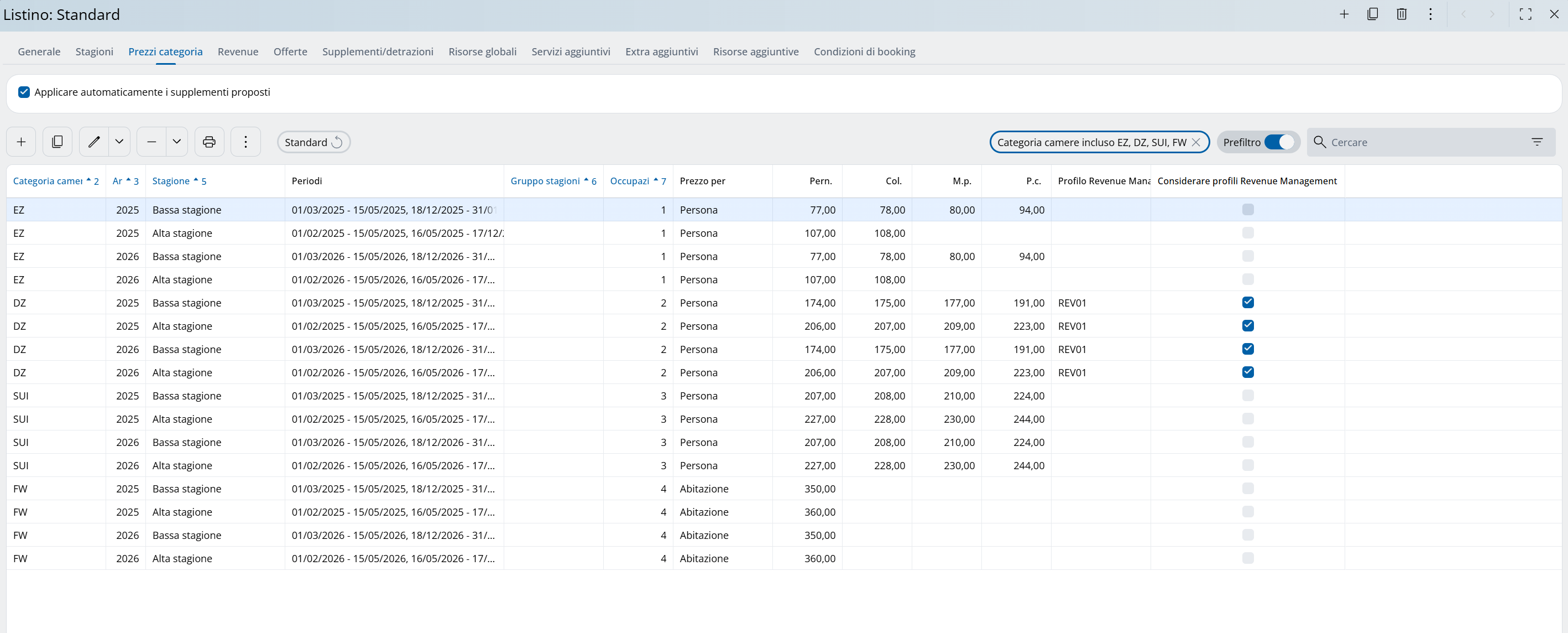Click the add row plus icon in table toolbar
Screen dimensions: 1568x633
coord(22,142)
